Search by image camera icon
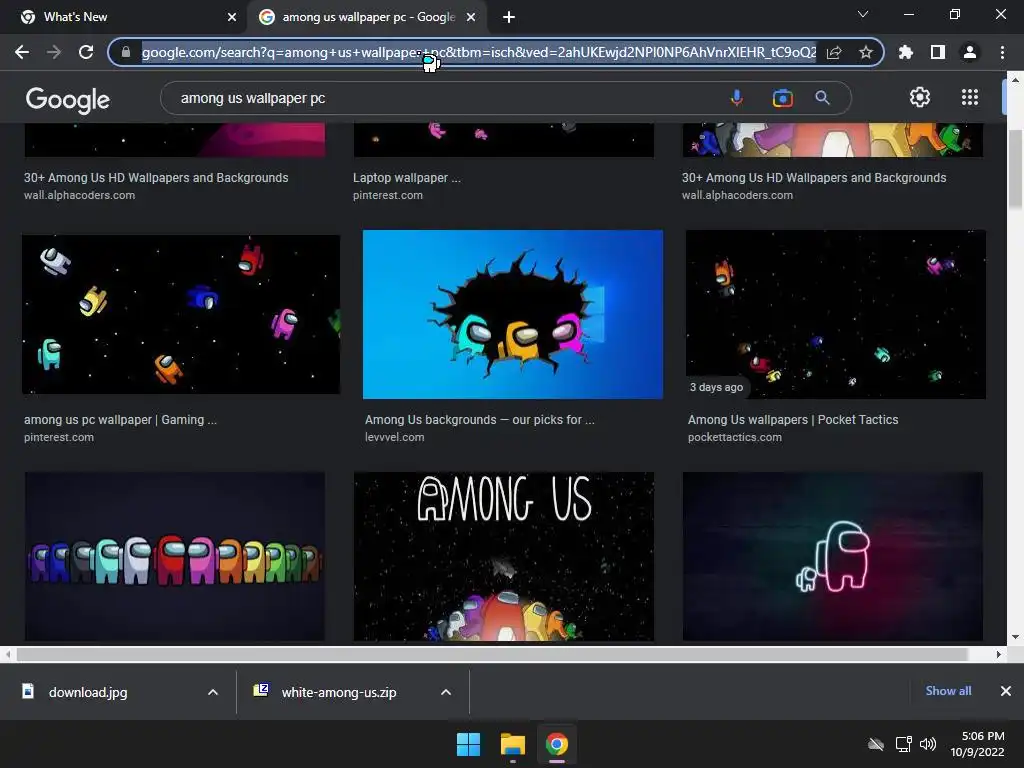The width and height of the screenshot is (1024, 768). pos(782,98)
